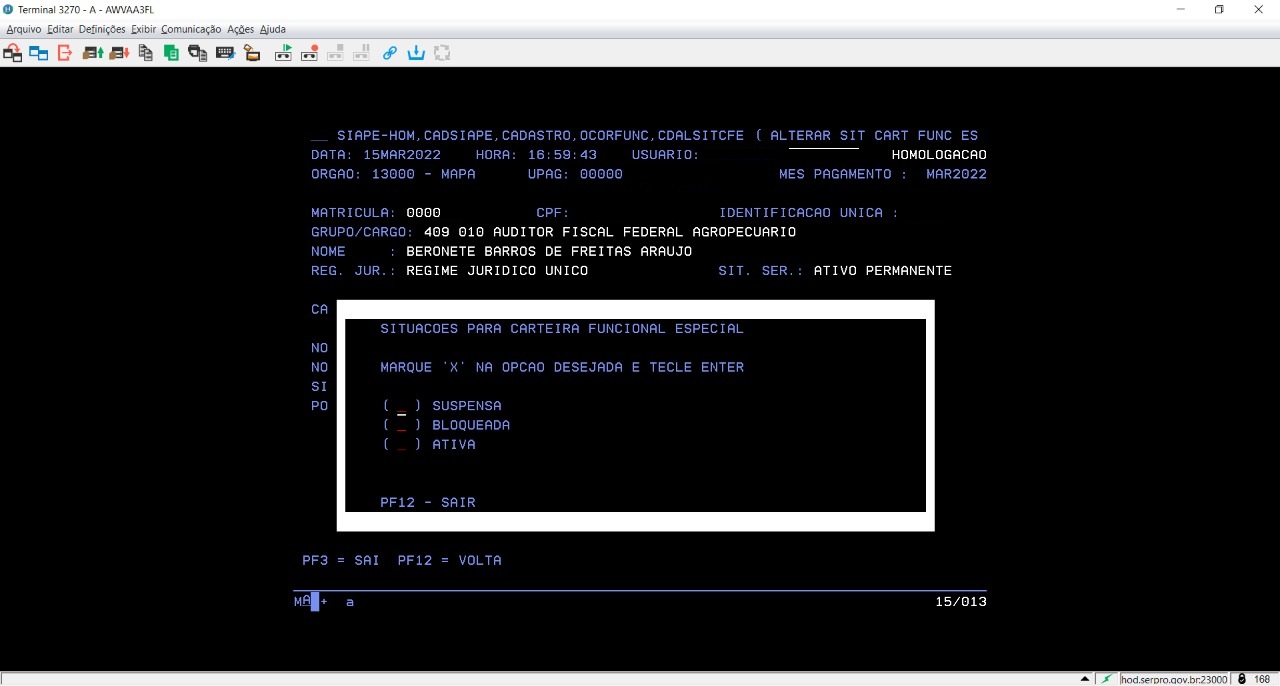Click the PF12 - SAIR text
This screenshot has width=1280, height=686.
click(428, 502)
